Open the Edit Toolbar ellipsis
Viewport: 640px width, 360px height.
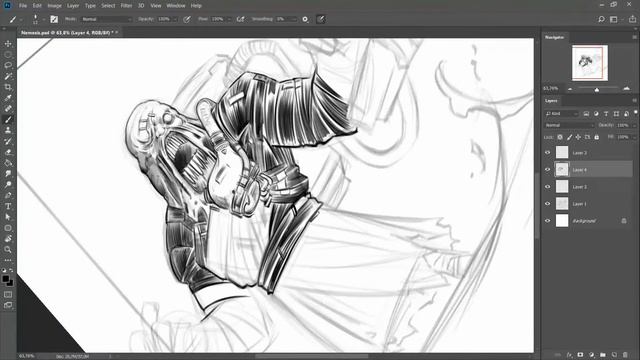tap(8, 260)
